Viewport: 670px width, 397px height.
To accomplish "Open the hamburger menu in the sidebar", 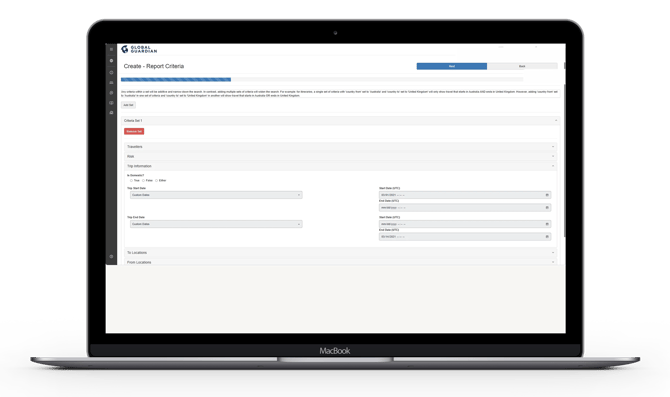I will 111,49.
